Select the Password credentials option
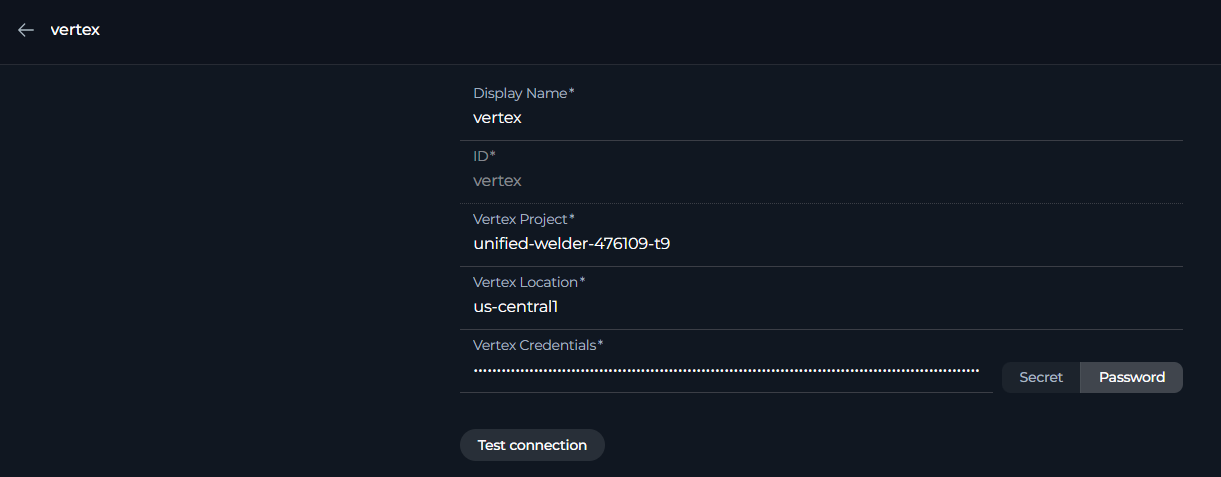The image size is (1221, 477). pos(1131,377)
